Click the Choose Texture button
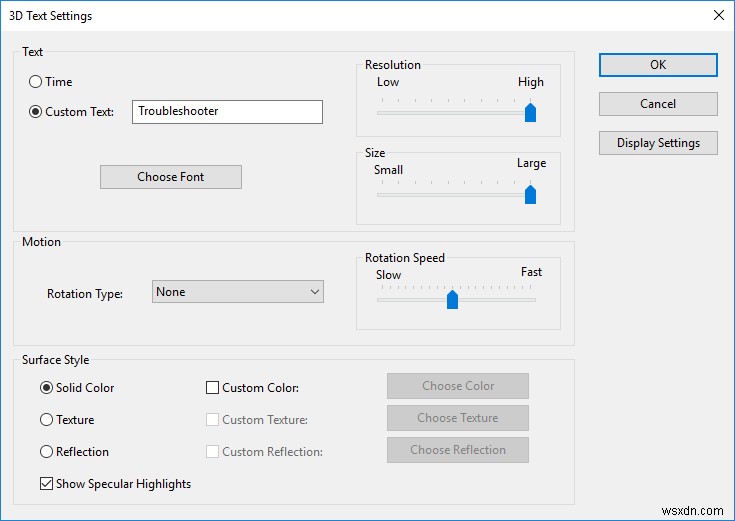Screen dimensions: 735x521 point(458,418)
